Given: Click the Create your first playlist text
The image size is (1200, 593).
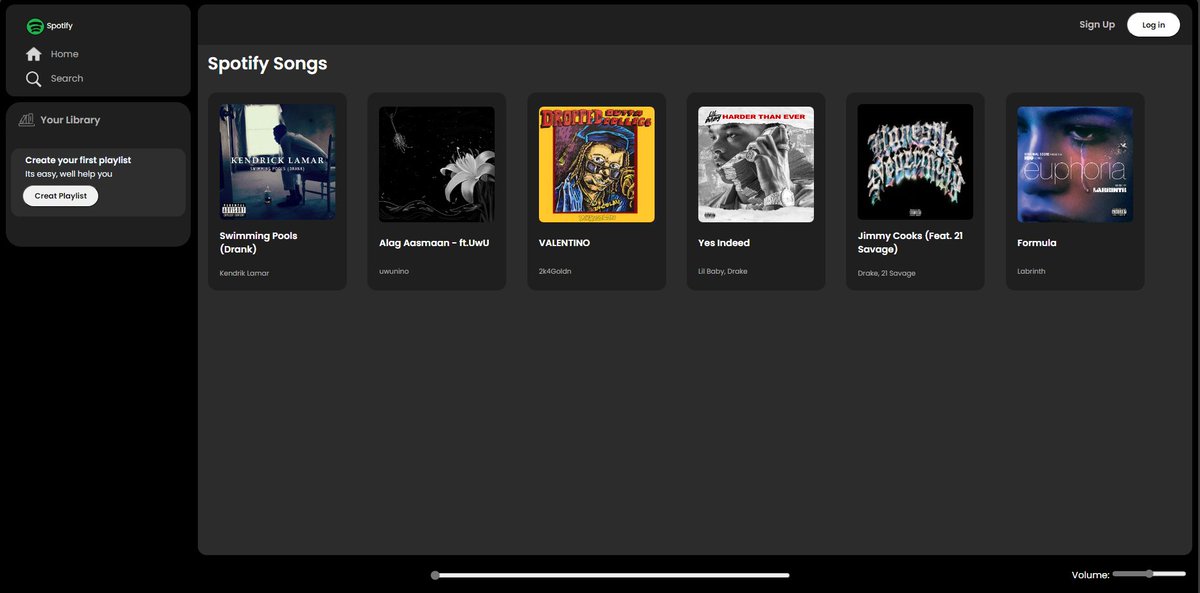Looking at the screenshot, I should (x=78, y=160).
